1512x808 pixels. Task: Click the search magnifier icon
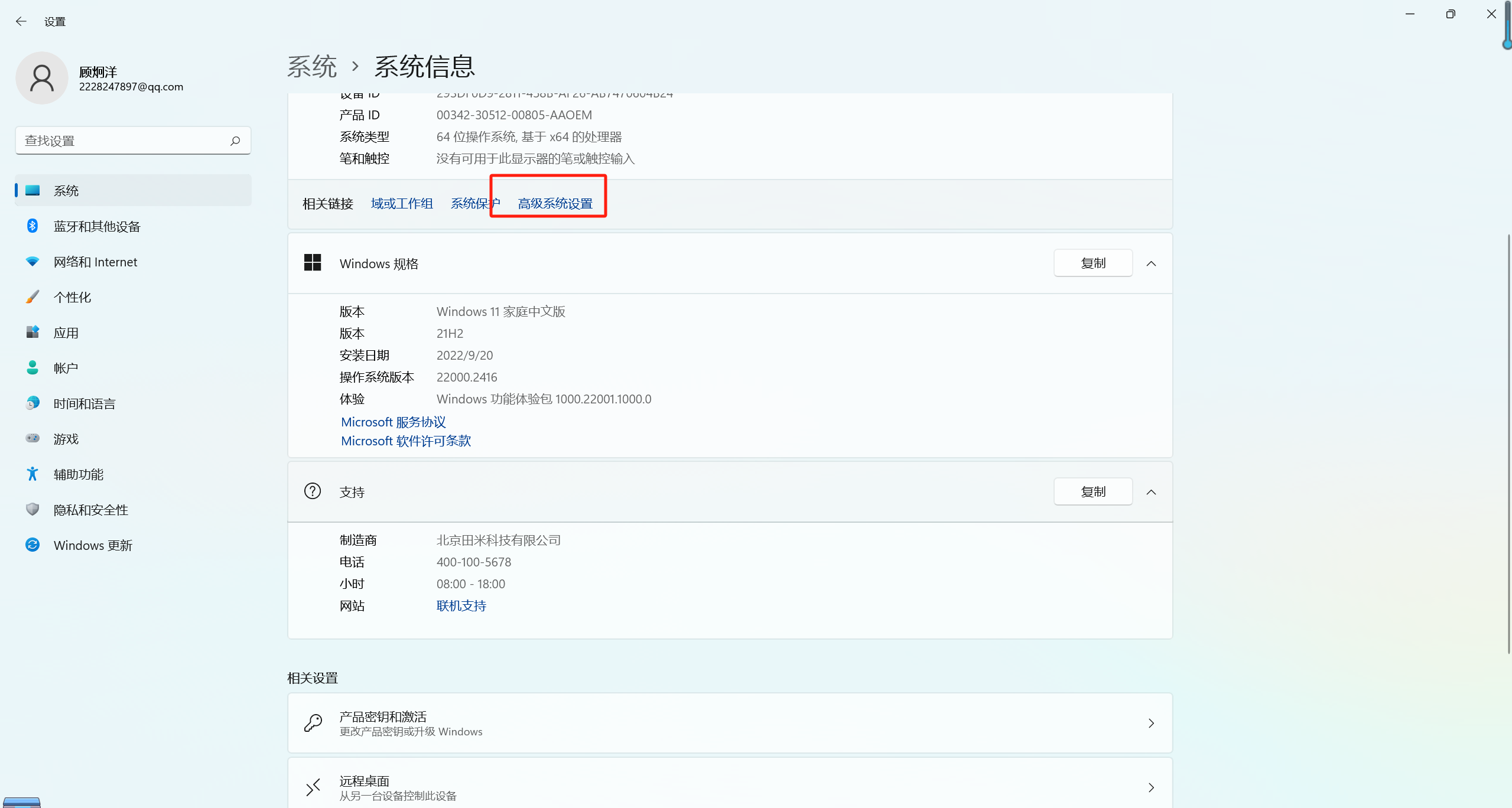(x=235, y=141)
